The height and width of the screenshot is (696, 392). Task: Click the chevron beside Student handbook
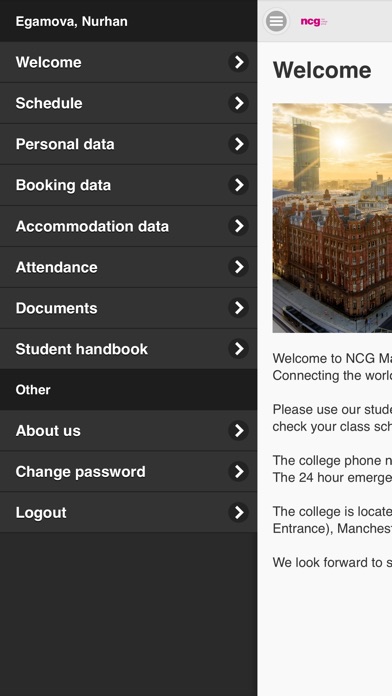(238, 349)
